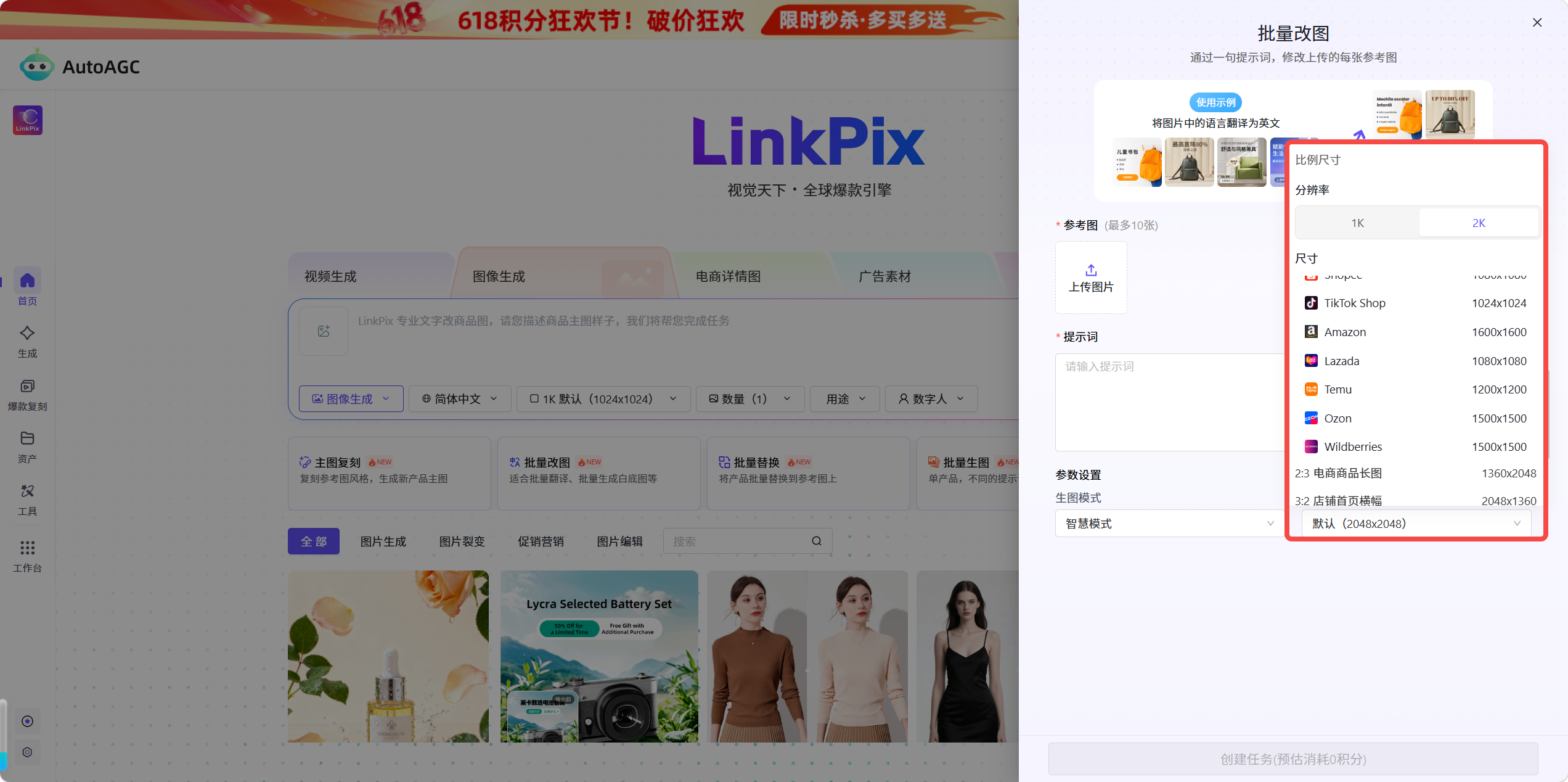
Task: Expand 图像生成 mode dropdown
Action: (x=351, y=399)
